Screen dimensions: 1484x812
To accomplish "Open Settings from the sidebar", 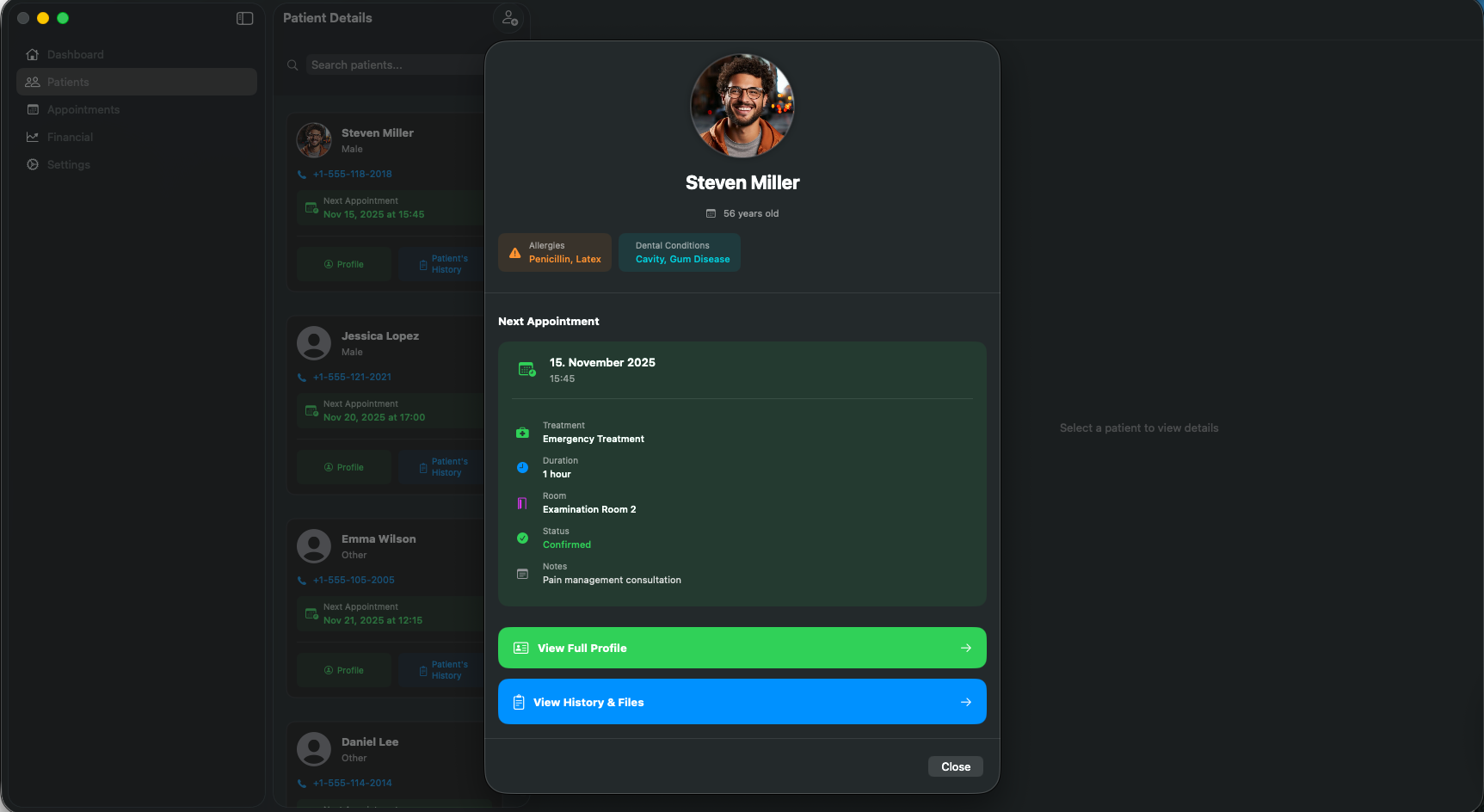I will 68,164.
